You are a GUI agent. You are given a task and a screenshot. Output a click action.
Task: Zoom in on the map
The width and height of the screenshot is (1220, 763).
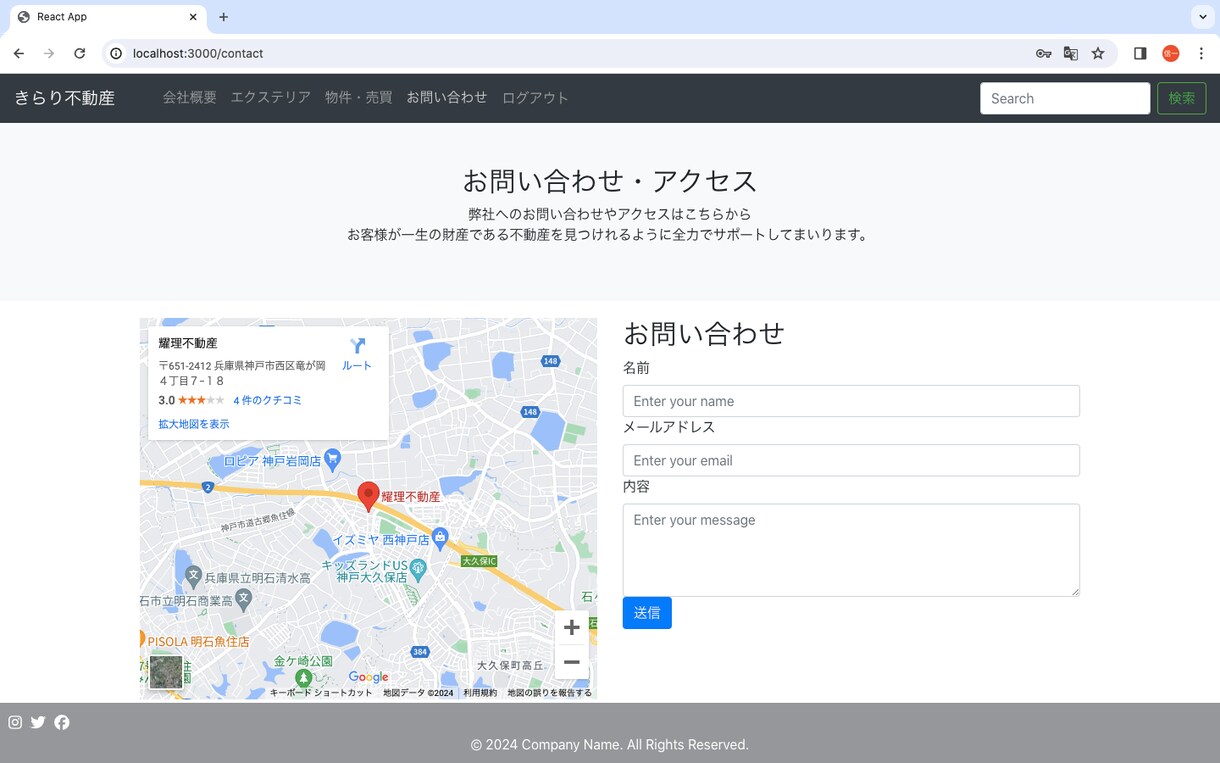click(571, 627)
